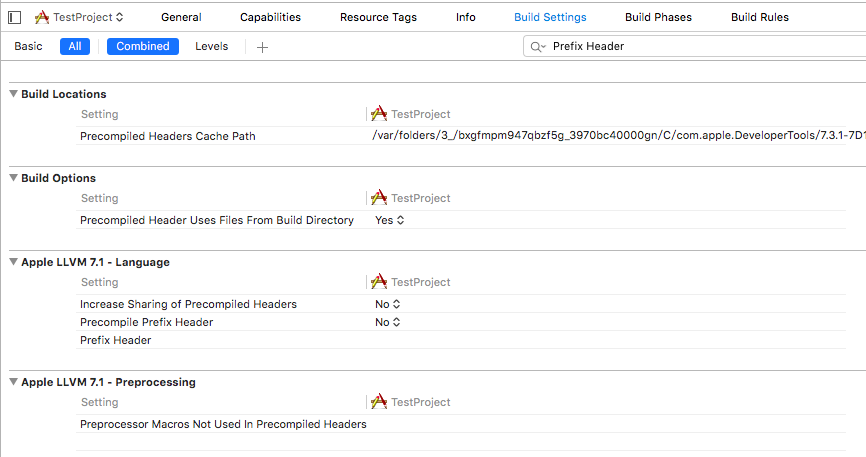Click TestProject icon in Preprocessing column
Image resolution: width=866 pixels, height=457 pixels.
pos(379,402)
